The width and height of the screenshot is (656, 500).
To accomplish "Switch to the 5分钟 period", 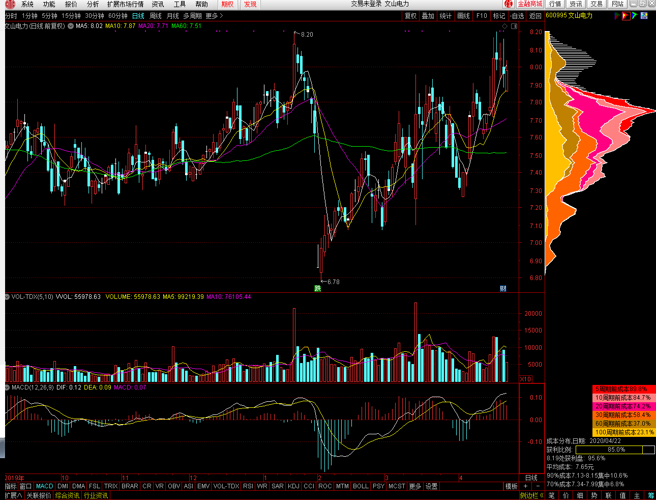I will point(49,16).
